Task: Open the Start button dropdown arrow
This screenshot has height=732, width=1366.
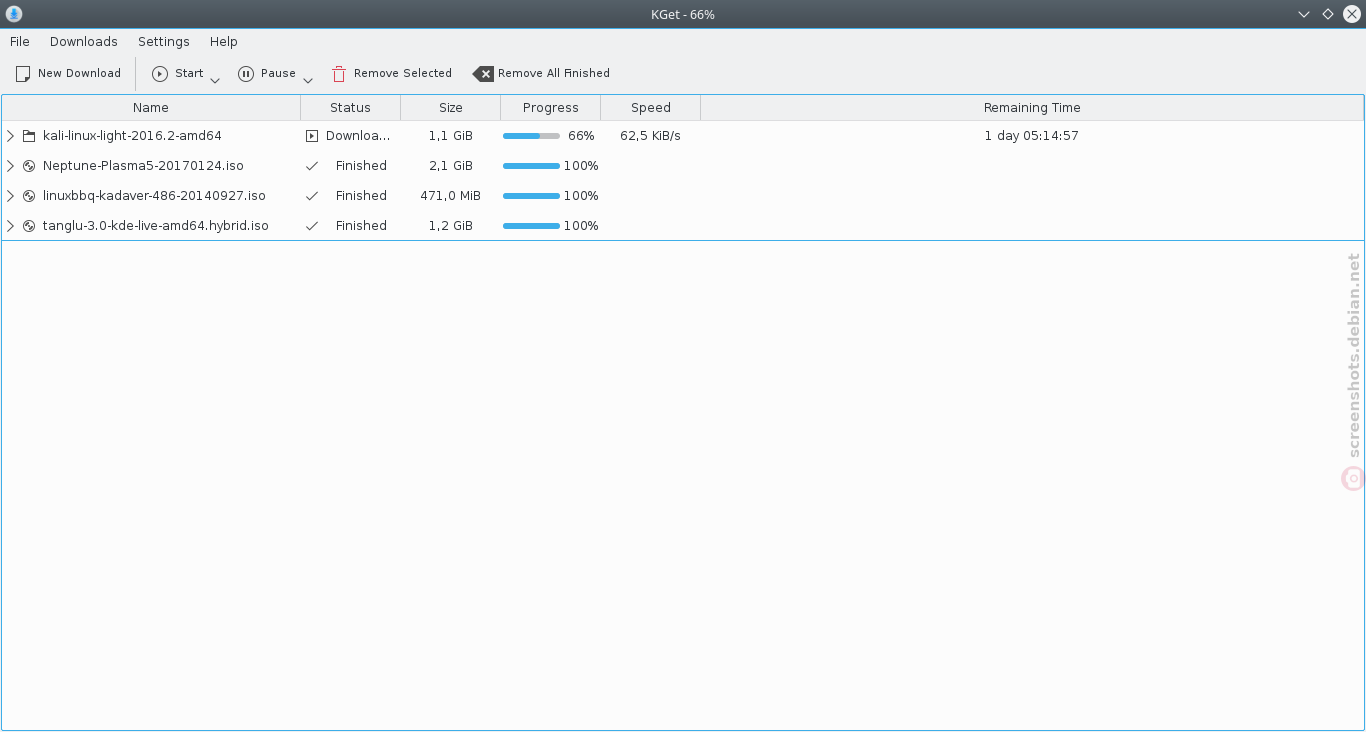Action: tap(214, 80)
